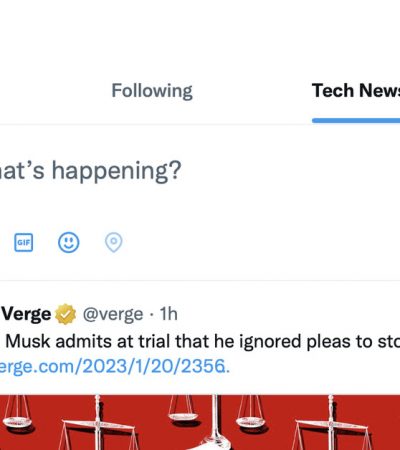This screenshot has height=450, width=400.
Task: Open the tweet via its 1h timestamp
Action: (x=169, y=314)
